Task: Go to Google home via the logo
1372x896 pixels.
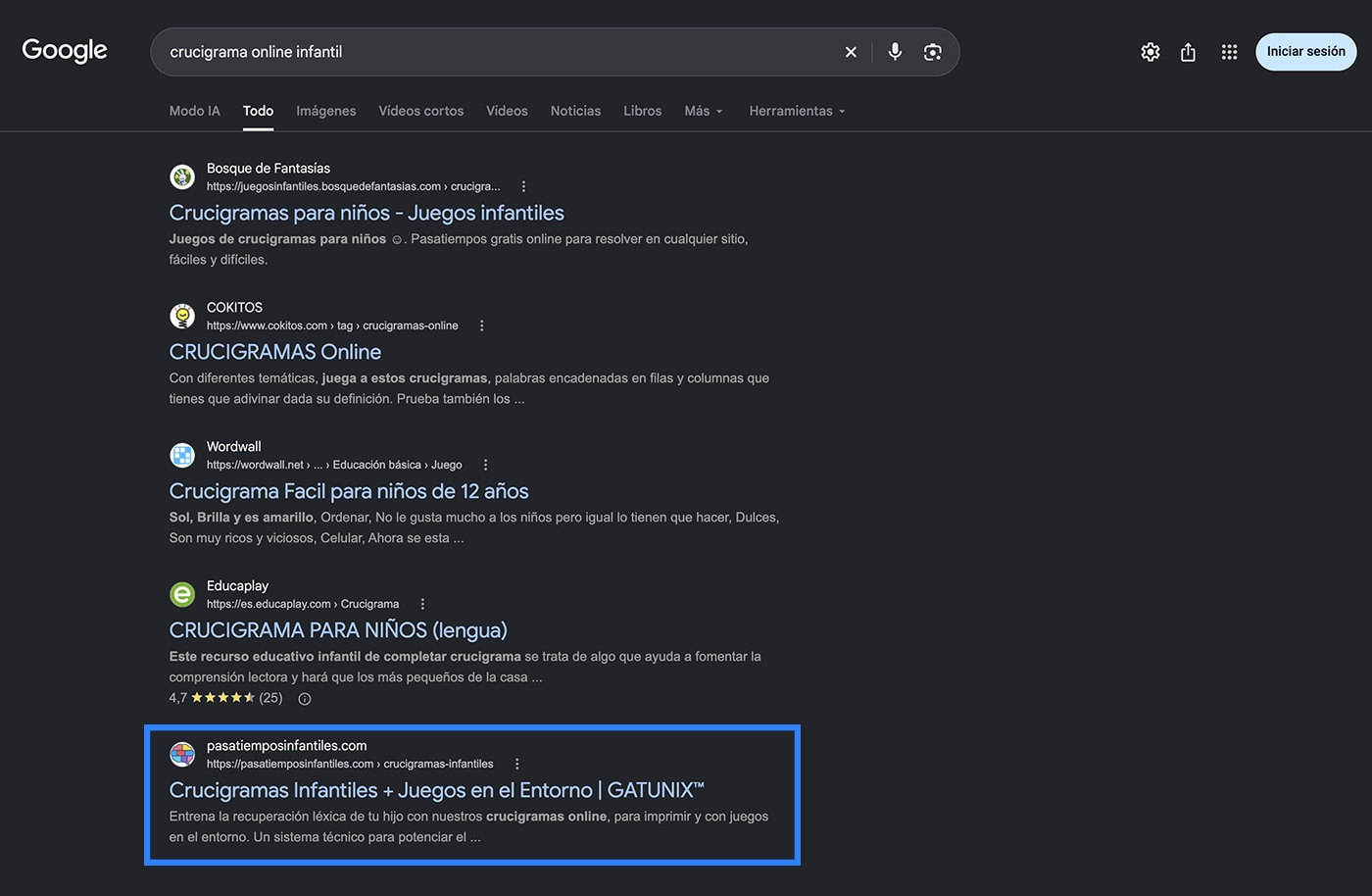Action: [65, 50]
